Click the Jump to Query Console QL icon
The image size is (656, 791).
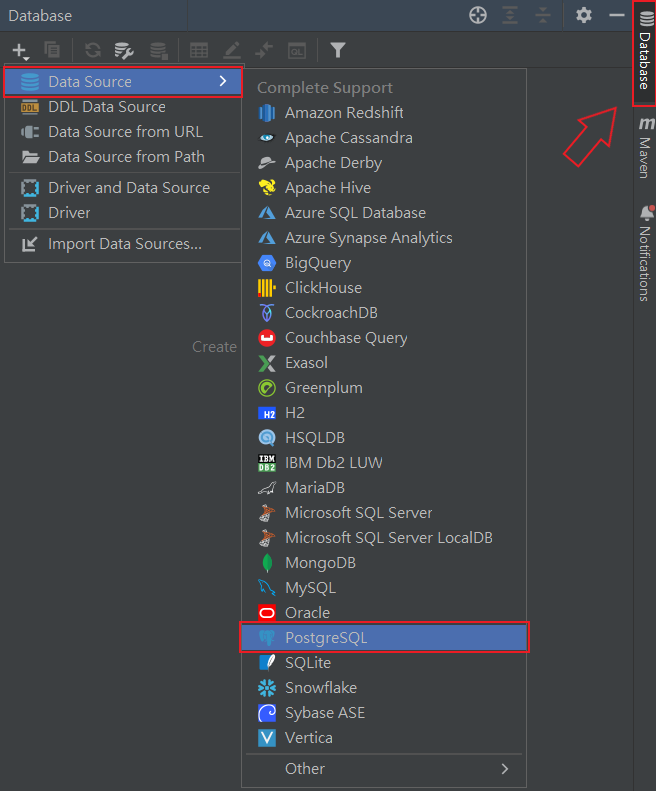(297, 50)
